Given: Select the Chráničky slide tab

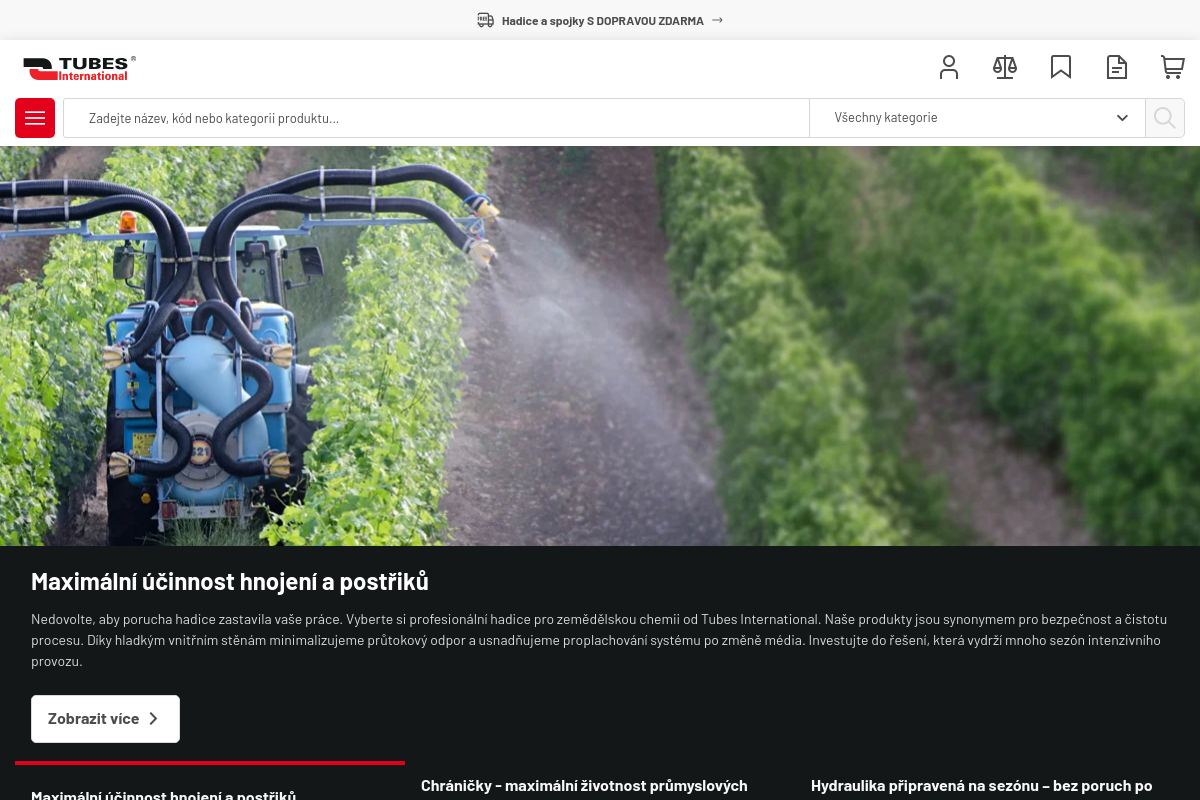Looking at the screenshot, I should (x=584, y=786).
